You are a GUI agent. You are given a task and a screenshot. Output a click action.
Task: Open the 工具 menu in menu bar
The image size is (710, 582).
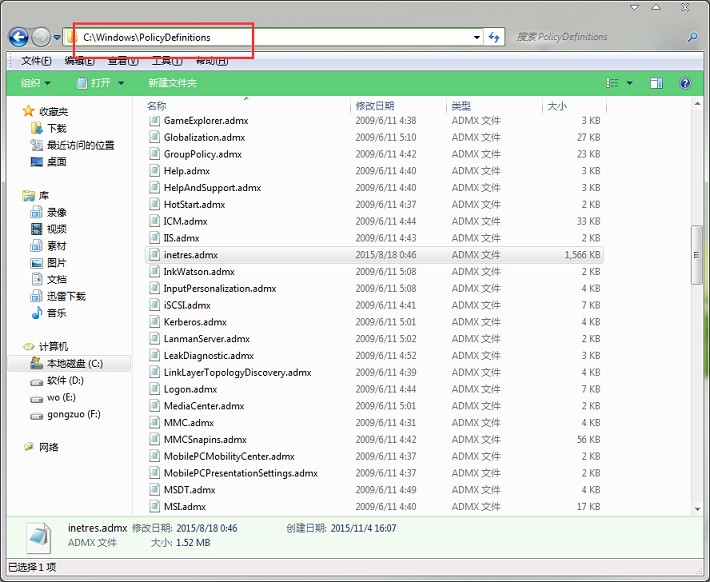click(x=161, y=61)
